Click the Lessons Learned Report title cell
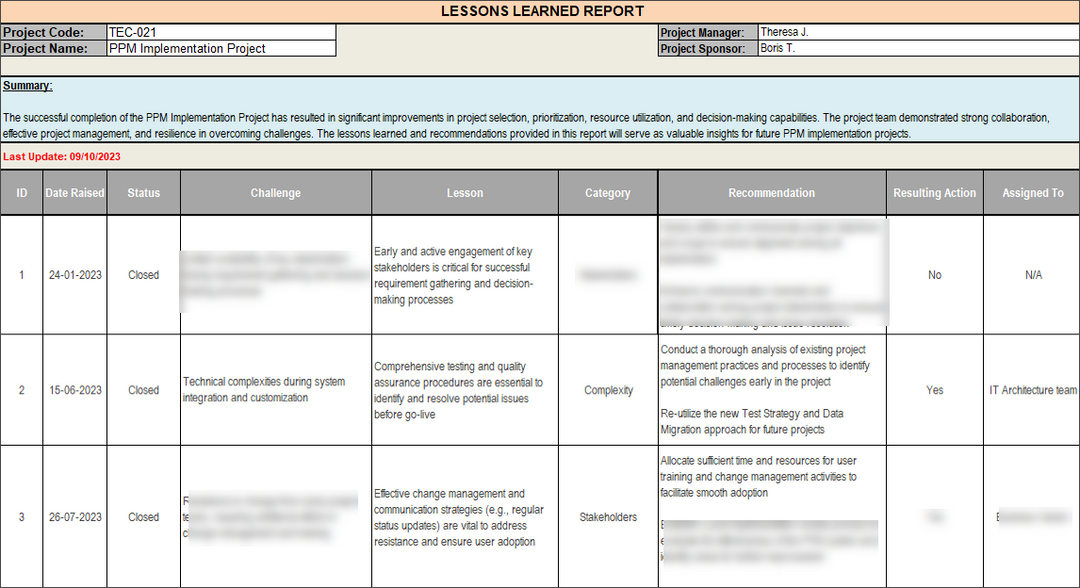The width and height of the screenshot is (1080, 588). point(542,11)
